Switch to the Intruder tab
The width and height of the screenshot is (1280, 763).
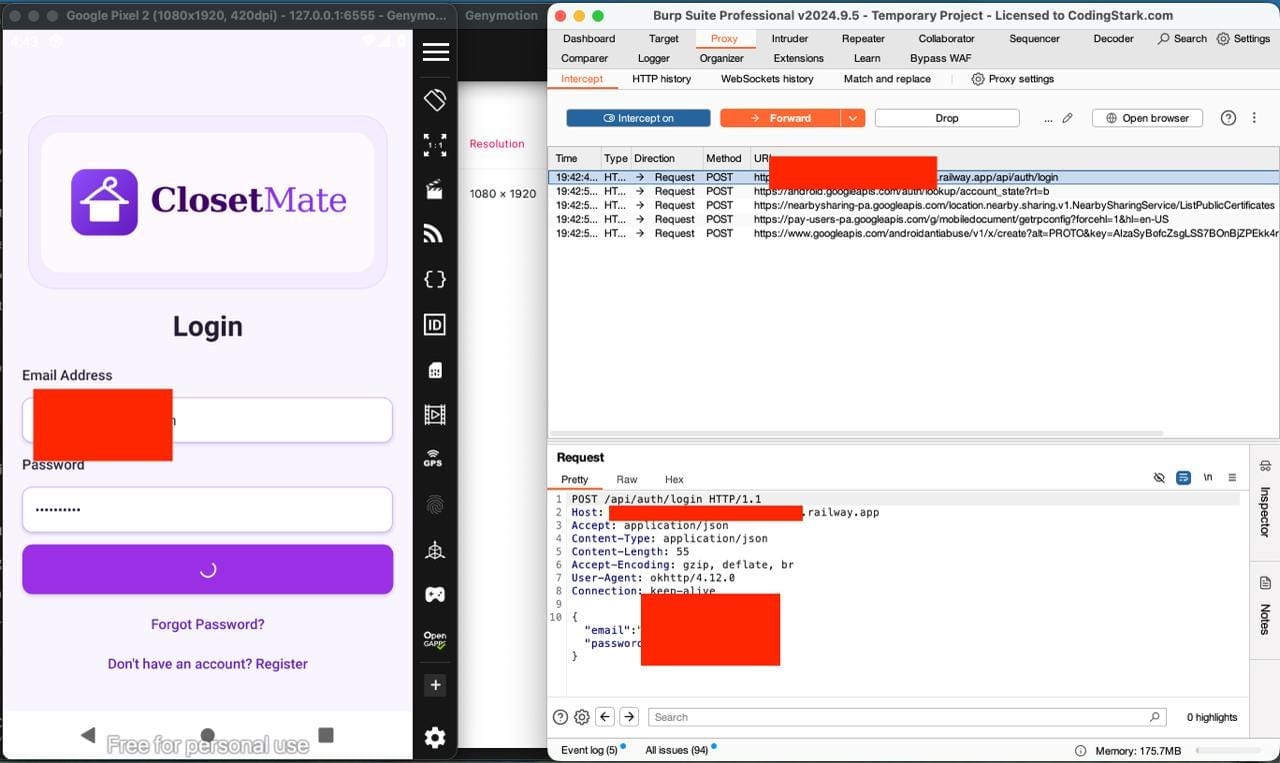790,39
